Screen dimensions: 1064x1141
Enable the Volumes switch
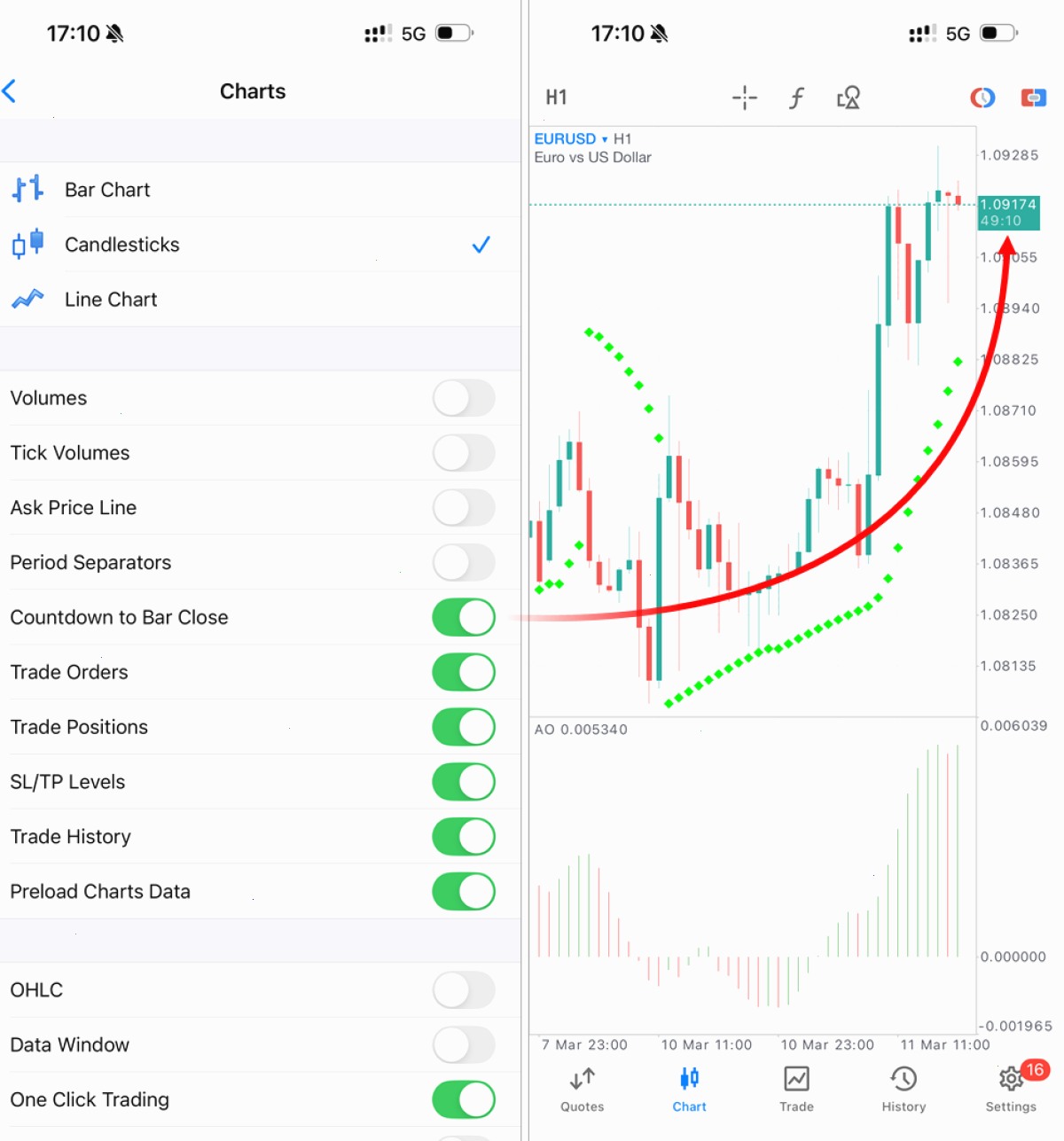pos(464,398)
